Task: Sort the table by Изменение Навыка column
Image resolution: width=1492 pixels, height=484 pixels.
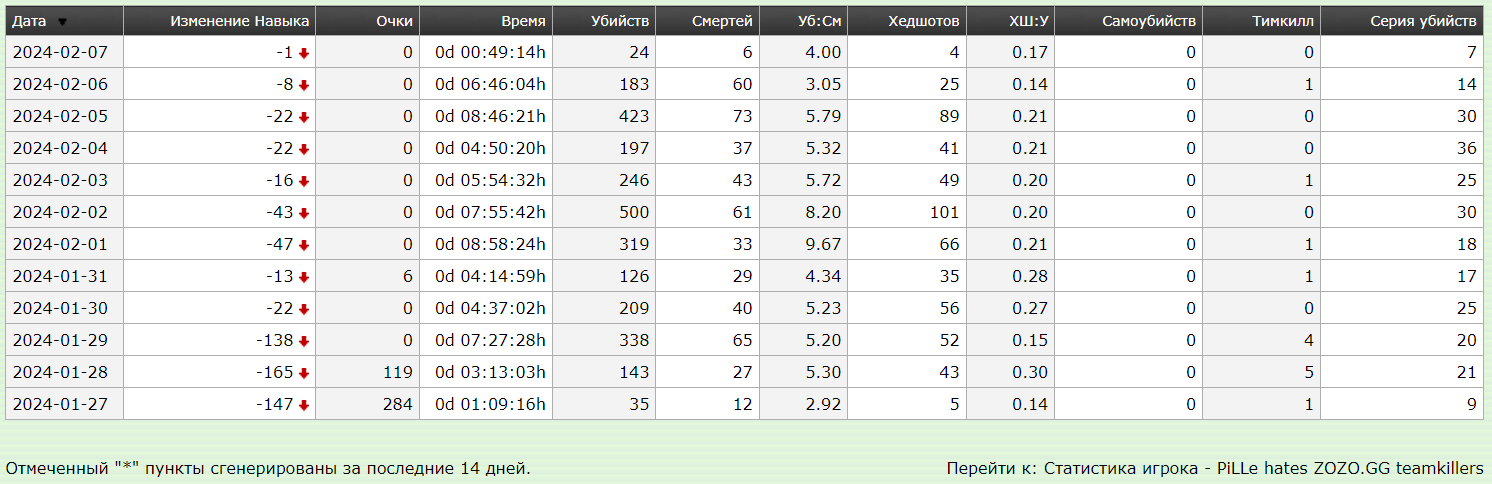Action: tap(240, 21)
